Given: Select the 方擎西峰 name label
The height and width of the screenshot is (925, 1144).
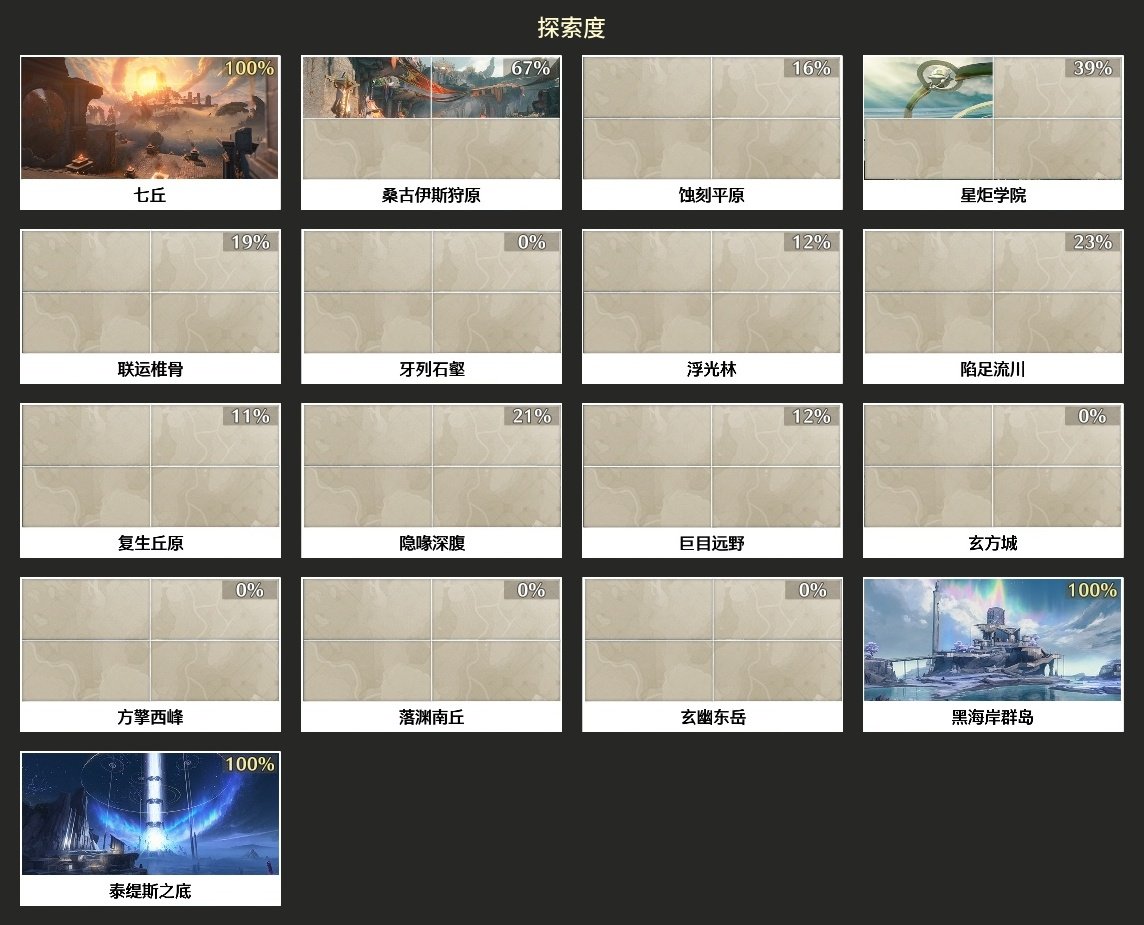Looking at the screenshot, I should 150,717.
